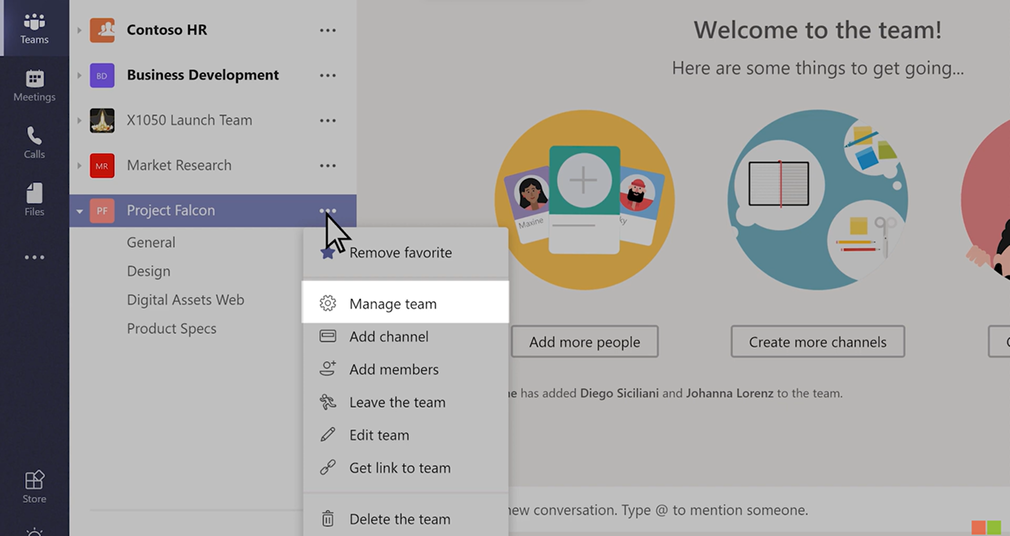Open more options for Market Research
1010x536 pixels.
328,166
